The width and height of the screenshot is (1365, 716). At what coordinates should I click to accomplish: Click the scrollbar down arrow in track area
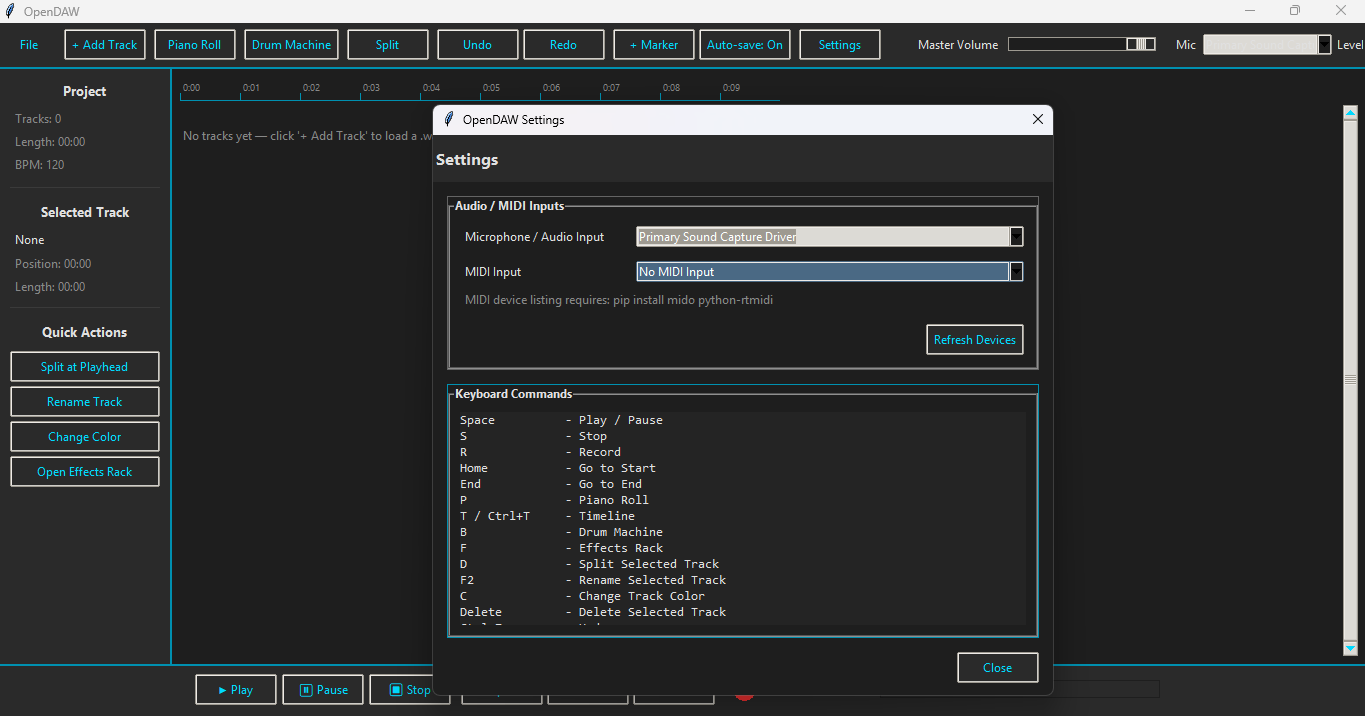pyautogui.click(x=1350, y=648)
